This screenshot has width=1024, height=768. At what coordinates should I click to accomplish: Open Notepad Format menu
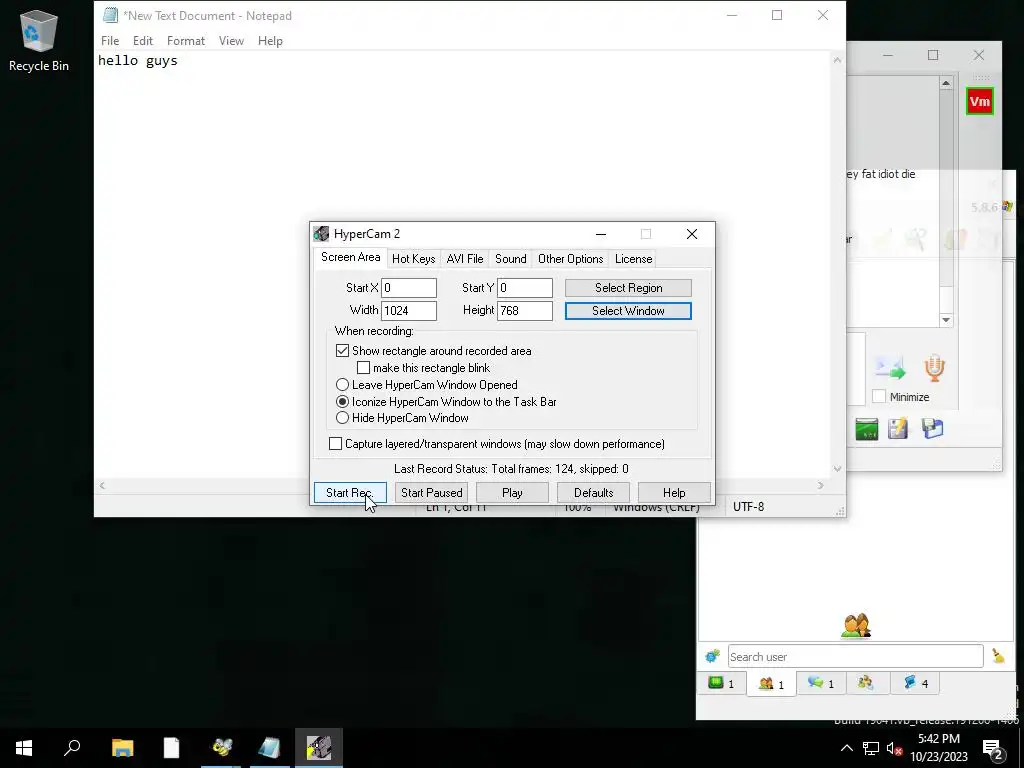[x=185, y=40]
